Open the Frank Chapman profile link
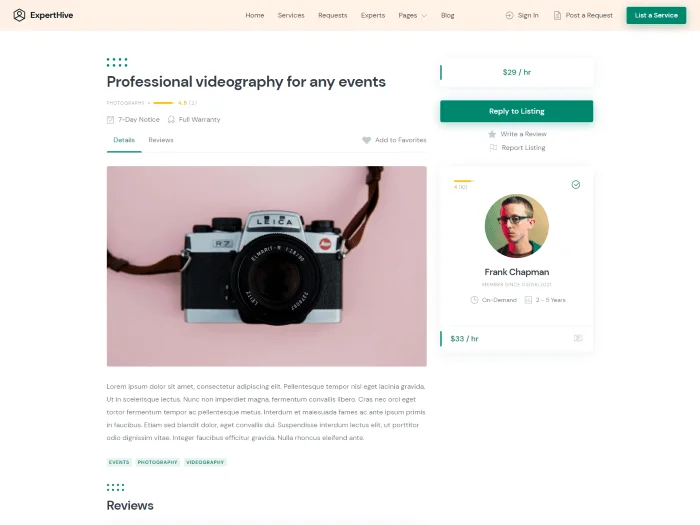Image resolution: width=700 pixels, height=525 pixels. [517, 272]
